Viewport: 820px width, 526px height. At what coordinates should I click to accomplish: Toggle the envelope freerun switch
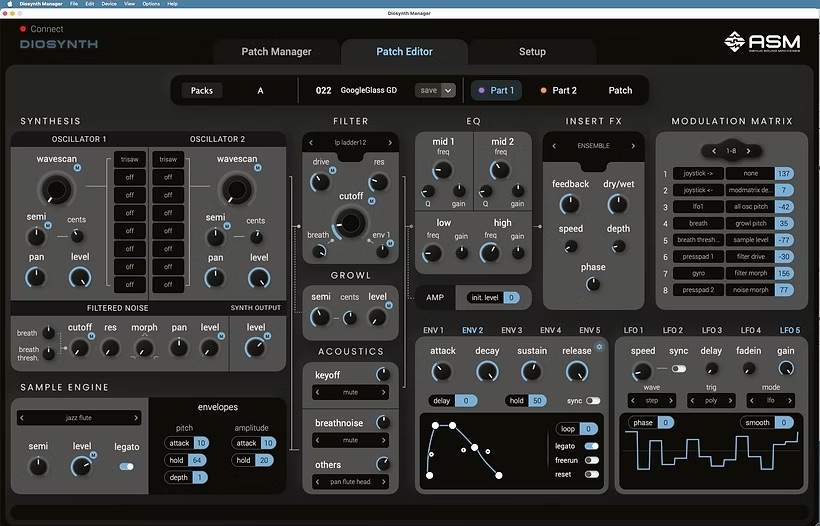[592, 460]
